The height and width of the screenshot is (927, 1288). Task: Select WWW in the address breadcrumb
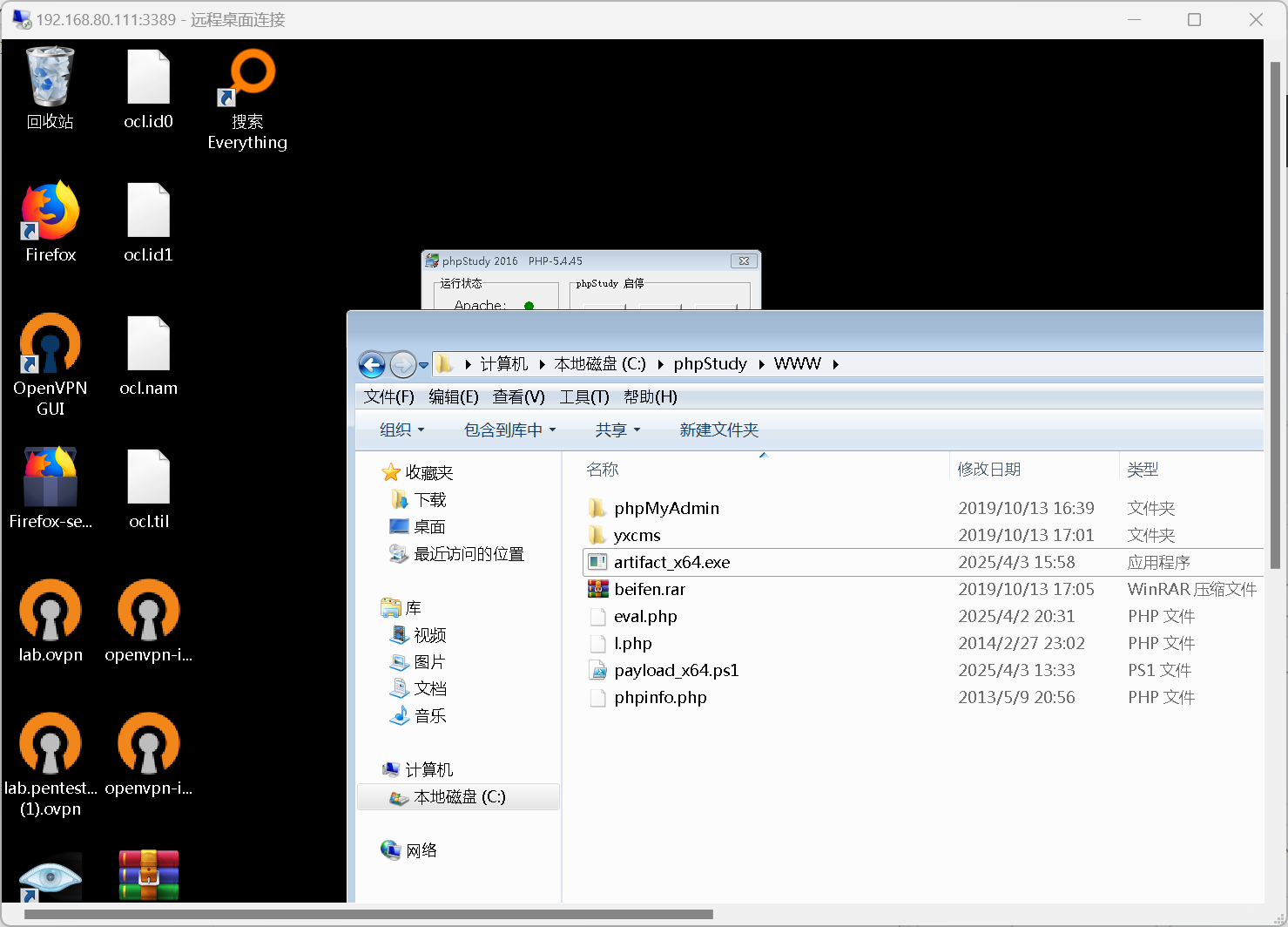797,364
